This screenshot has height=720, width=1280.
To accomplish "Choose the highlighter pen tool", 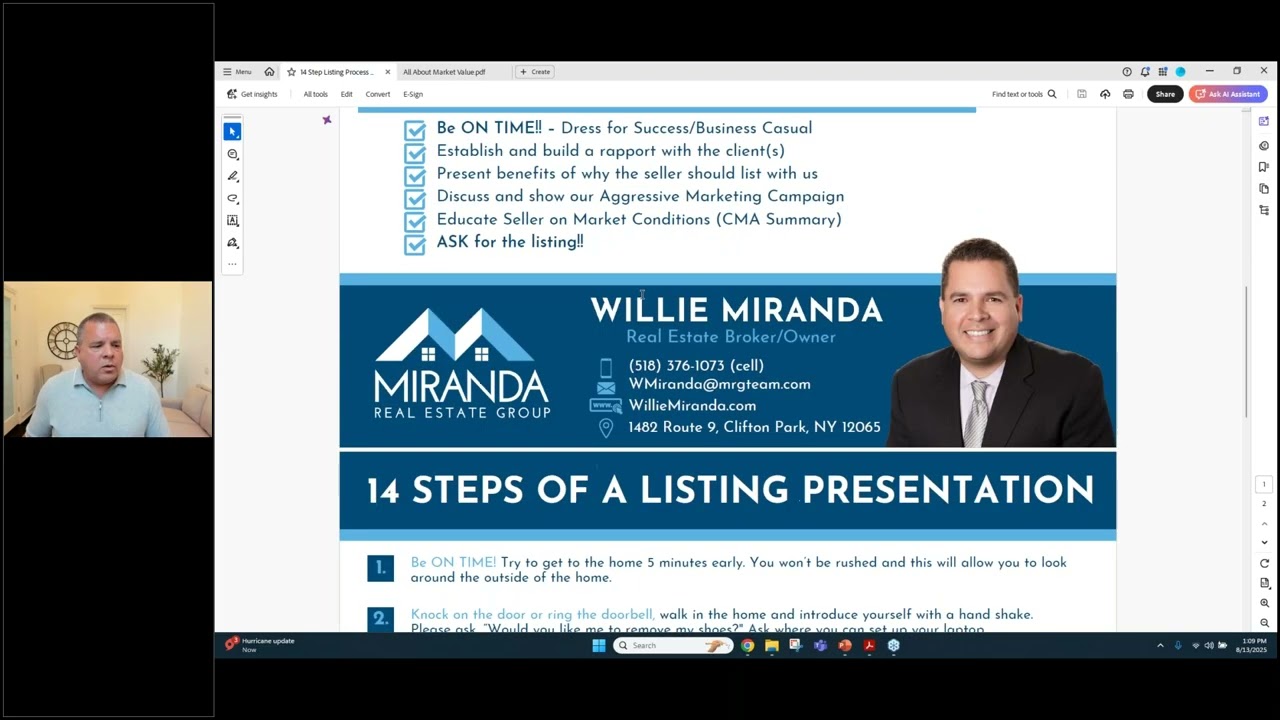I will (x=233, y=176).
